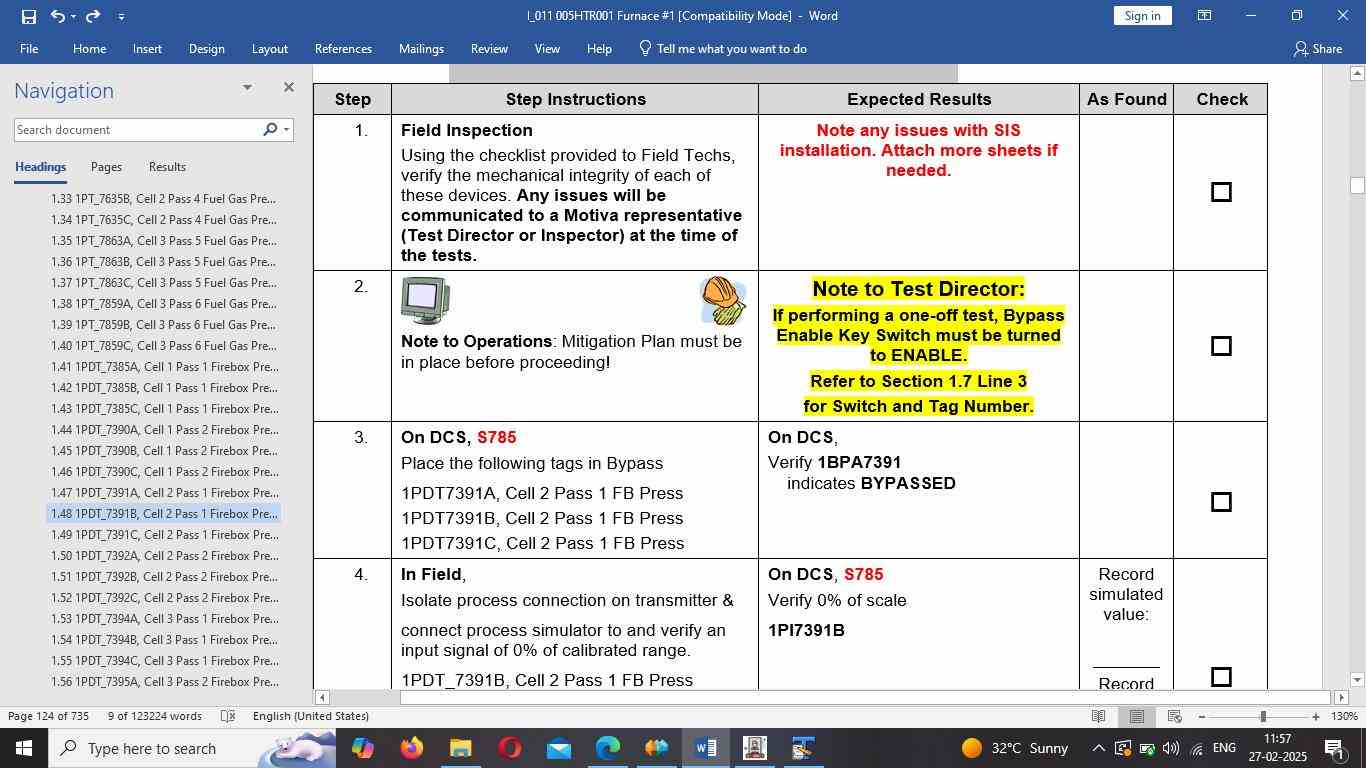
Task: Tick the Check box for step 3
Action: tap(1221, 502)
